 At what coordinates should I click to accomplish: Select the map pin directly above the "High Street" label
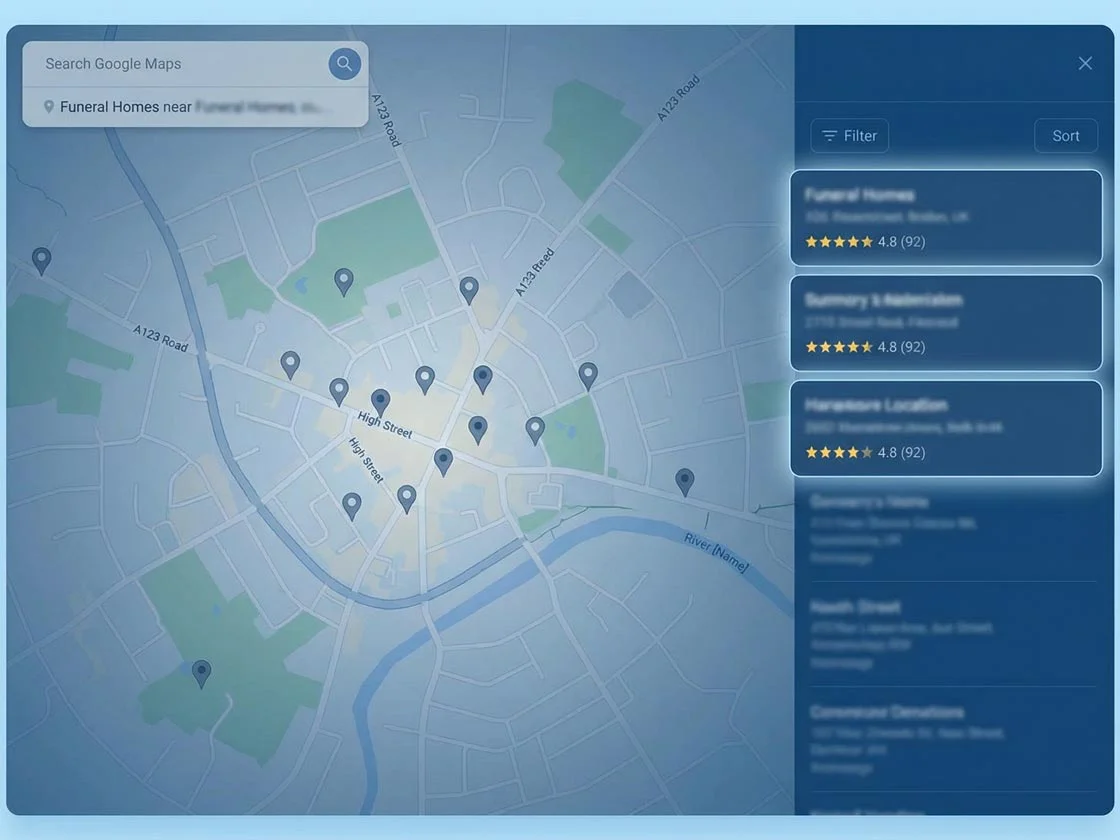point(380,401)
